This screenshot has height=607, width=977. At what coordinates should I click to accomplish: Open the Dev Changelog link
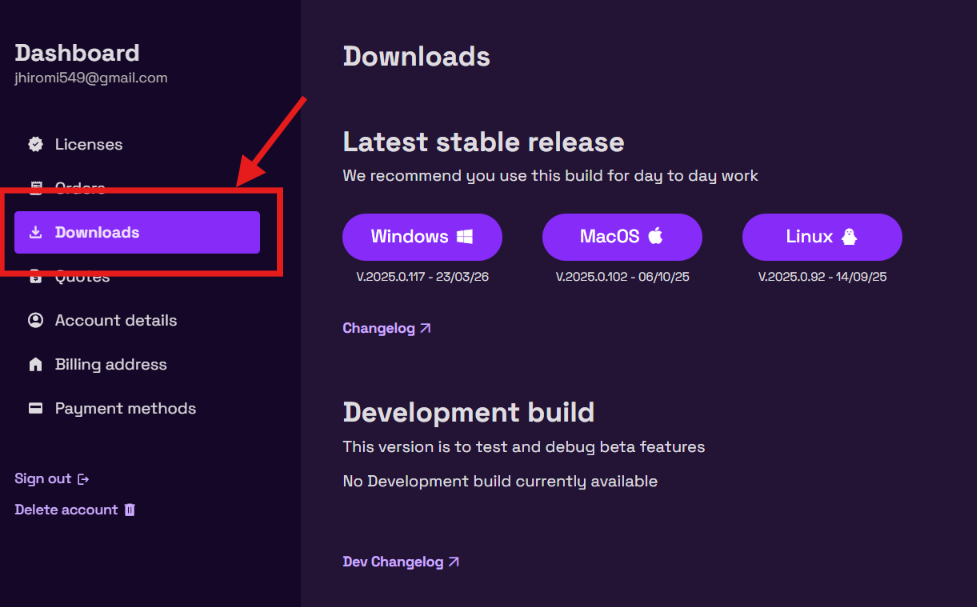(401, 562)
